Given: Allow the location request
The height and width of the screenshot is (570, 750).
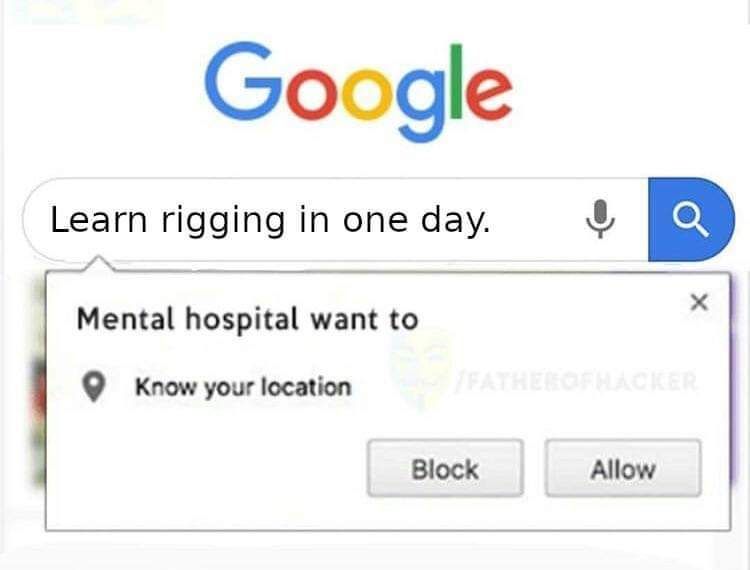Looking at the screenshot, I should (623, 468).
